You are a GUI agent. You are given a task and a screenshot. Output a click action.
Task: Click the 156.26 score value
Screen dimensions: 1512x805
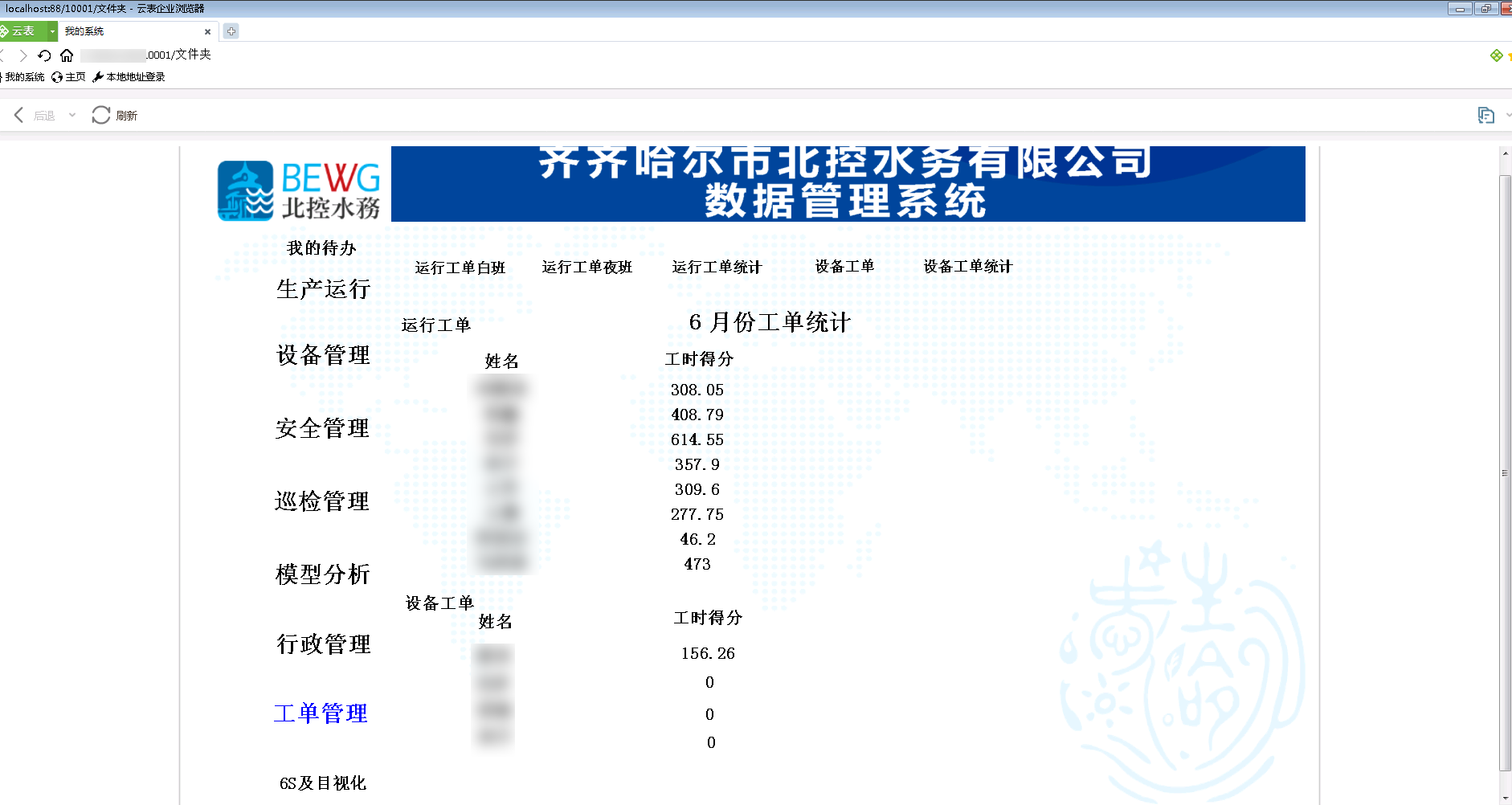tap(708, 653)
